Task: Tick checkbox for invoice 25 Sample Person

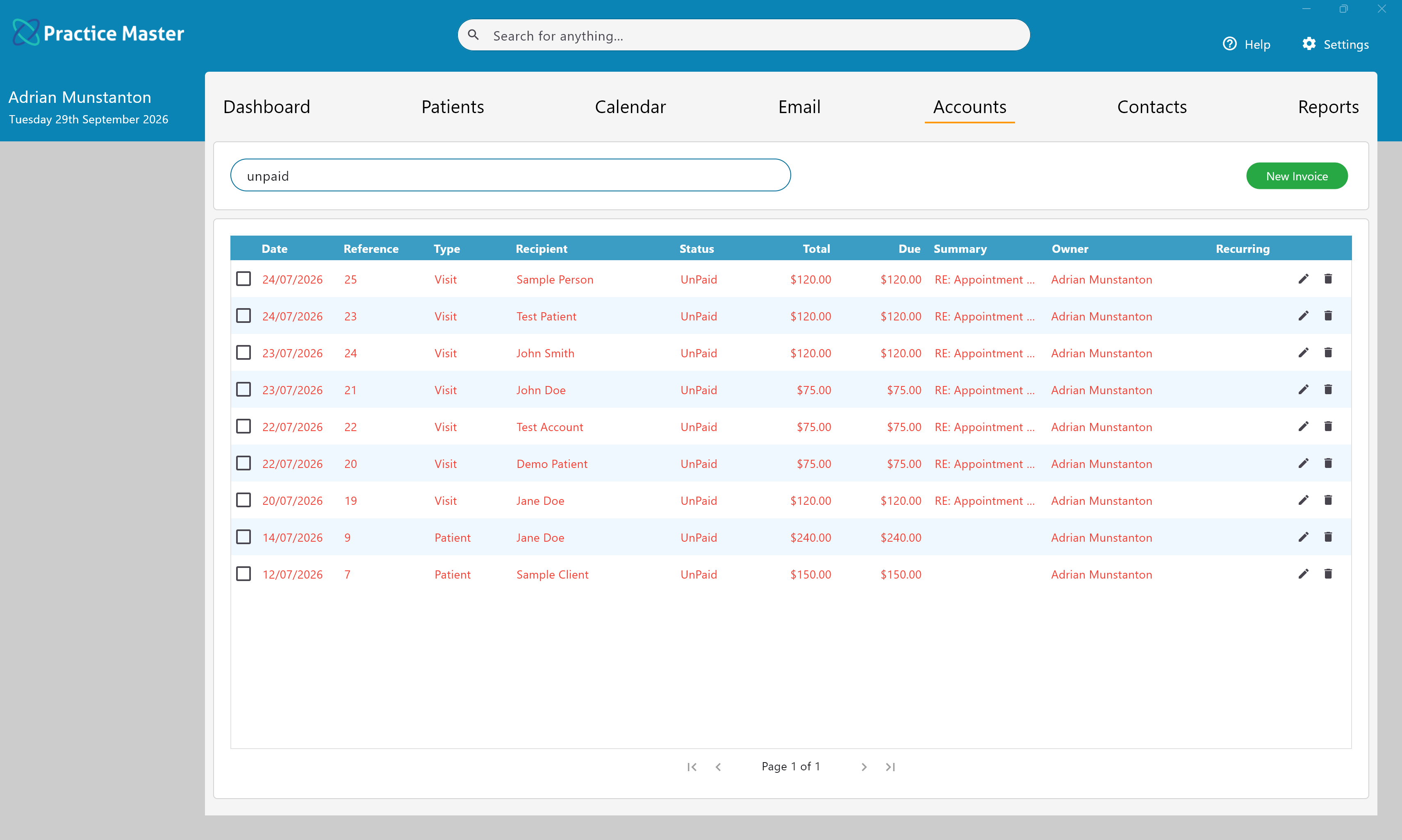Action: [x=244, y=279]
